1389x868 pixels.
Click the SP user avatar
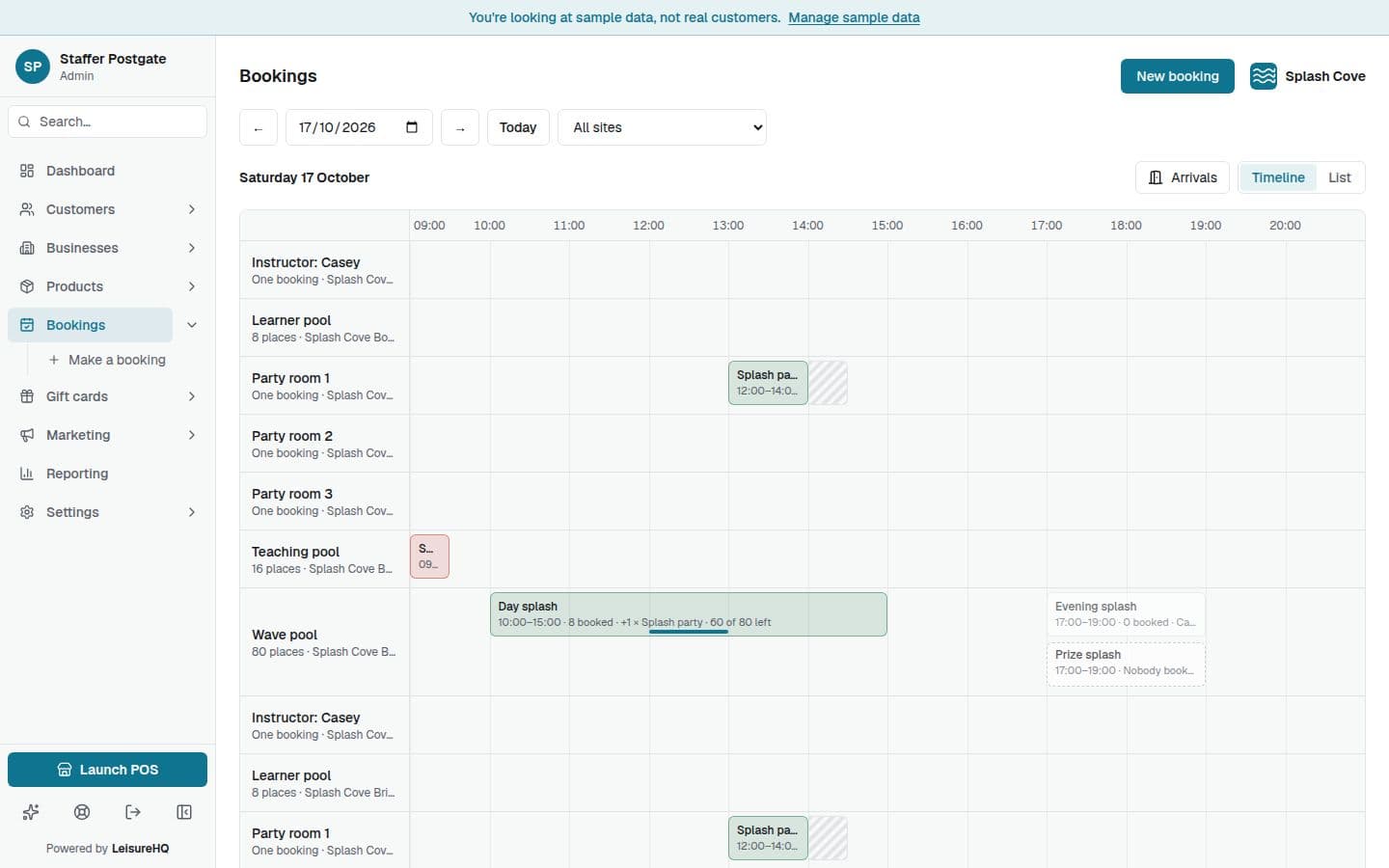point(33,67)
